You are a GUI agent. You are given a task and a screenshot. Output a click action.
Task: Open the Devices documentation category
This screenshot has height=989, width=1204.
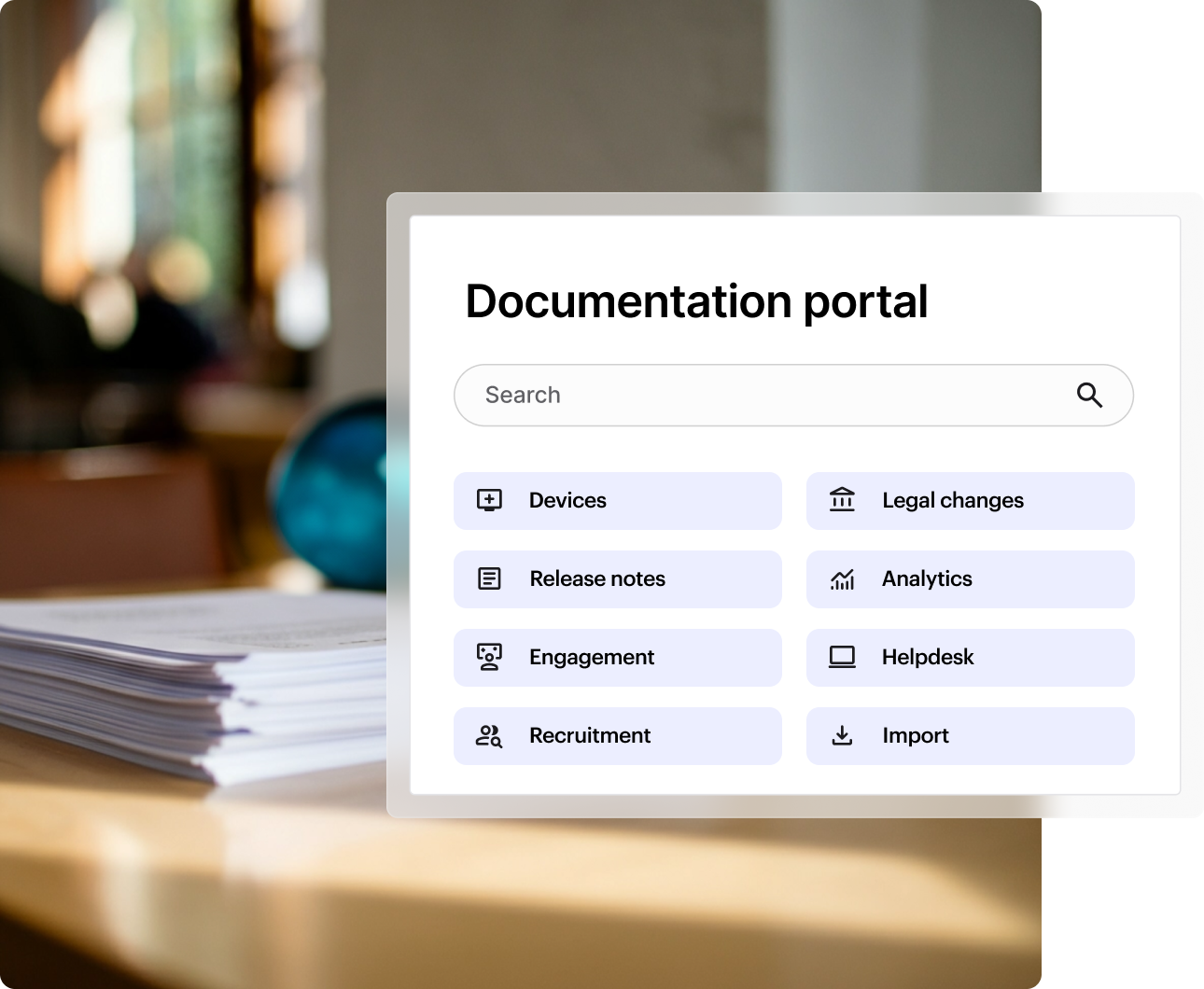pyautogui.click(x=567, y=501)
